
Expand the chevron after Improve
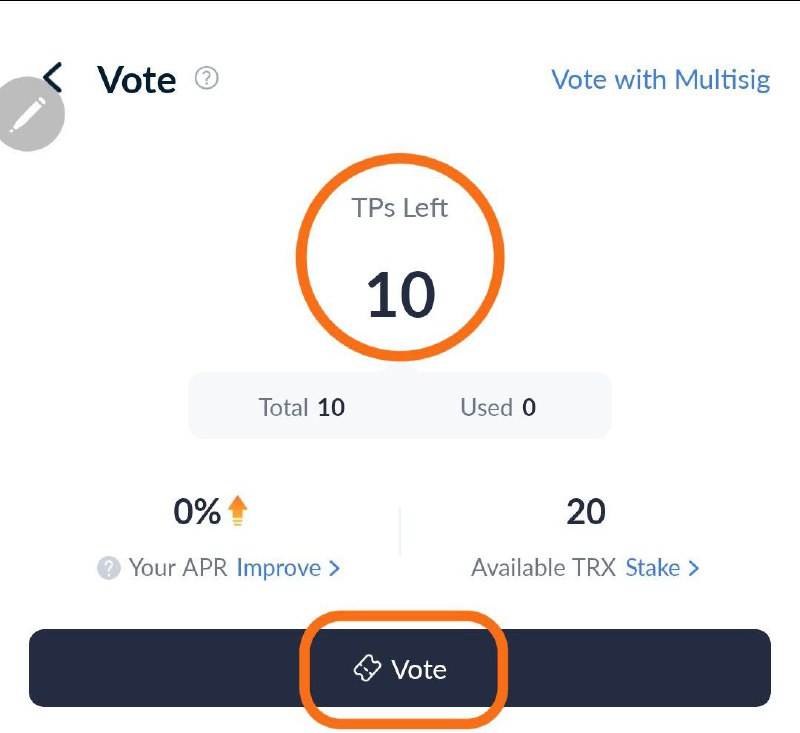click(x=334, y=568)
